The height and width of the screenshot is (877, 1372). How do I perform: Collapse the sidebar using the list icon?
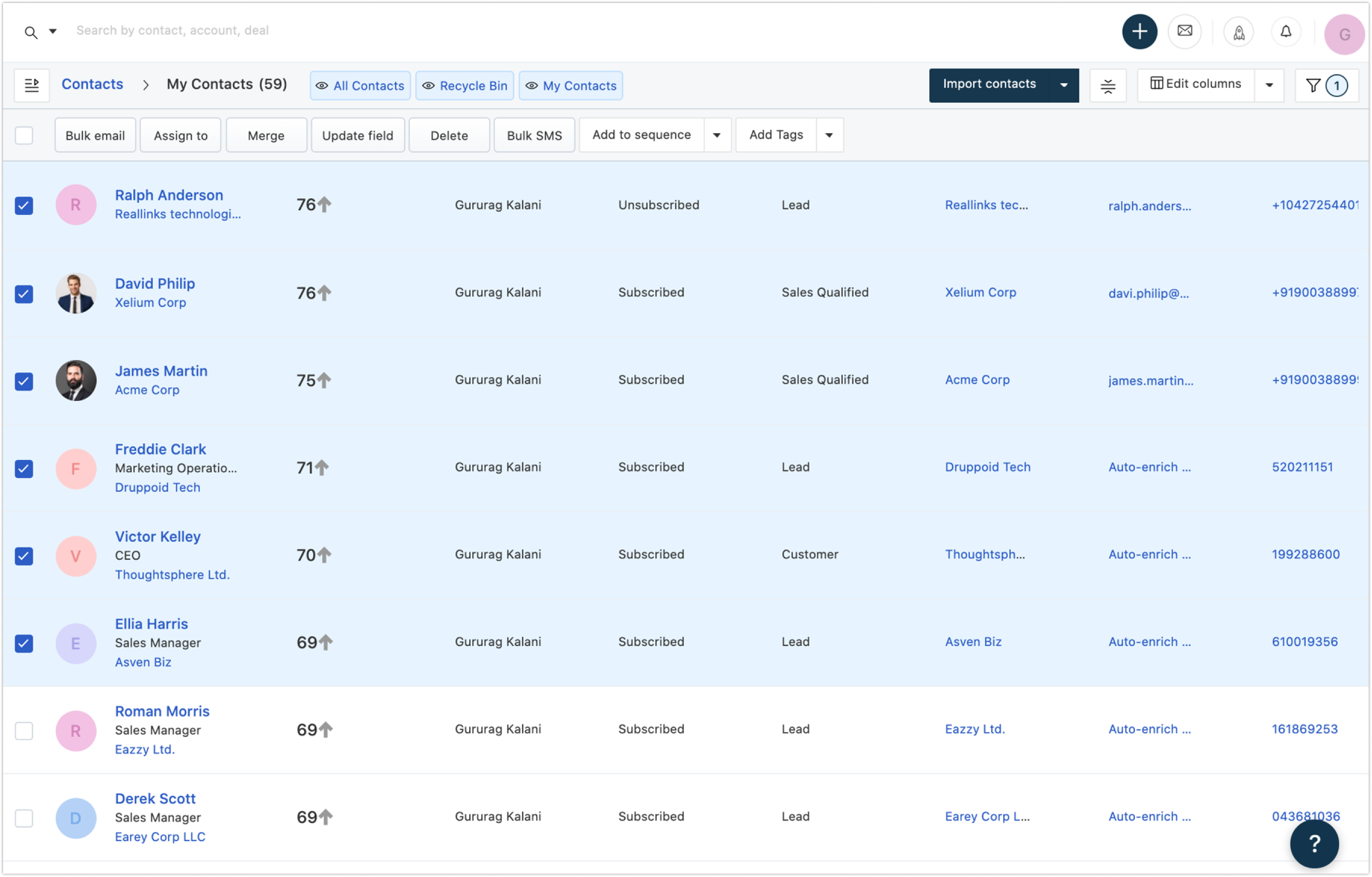click(x=31, y=85)
